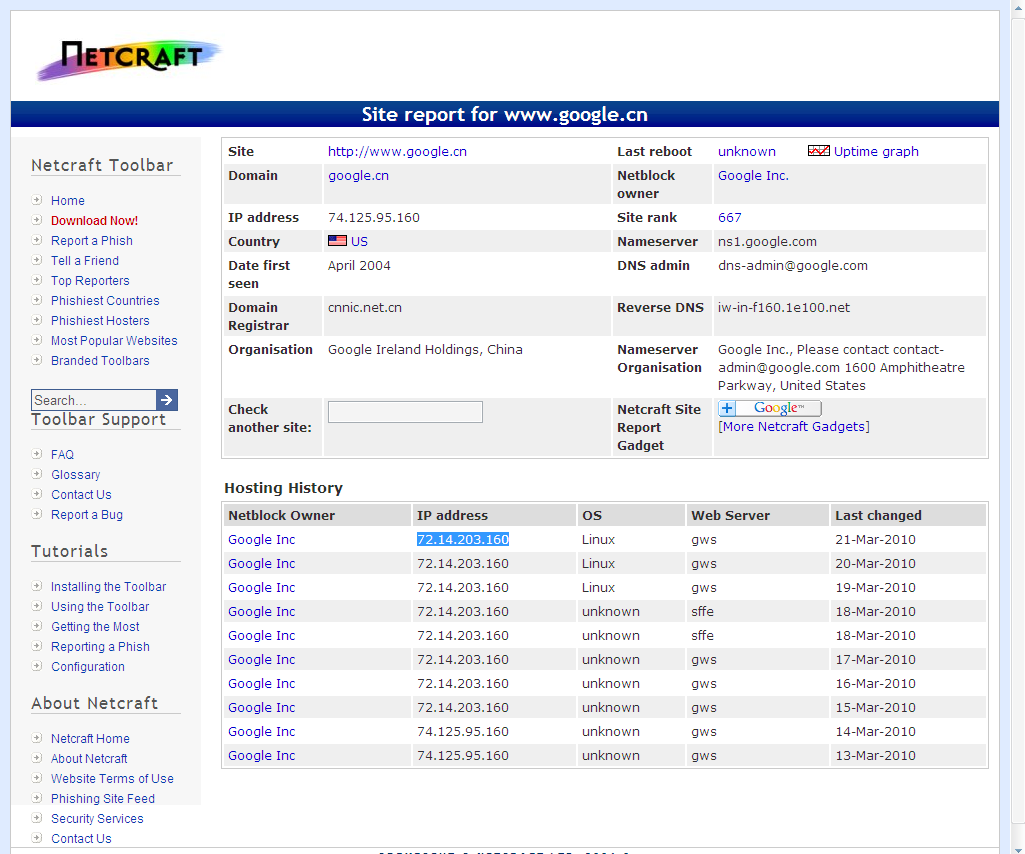
Task: Open the Home link in sidebar
Action: [x=68, y=201]
